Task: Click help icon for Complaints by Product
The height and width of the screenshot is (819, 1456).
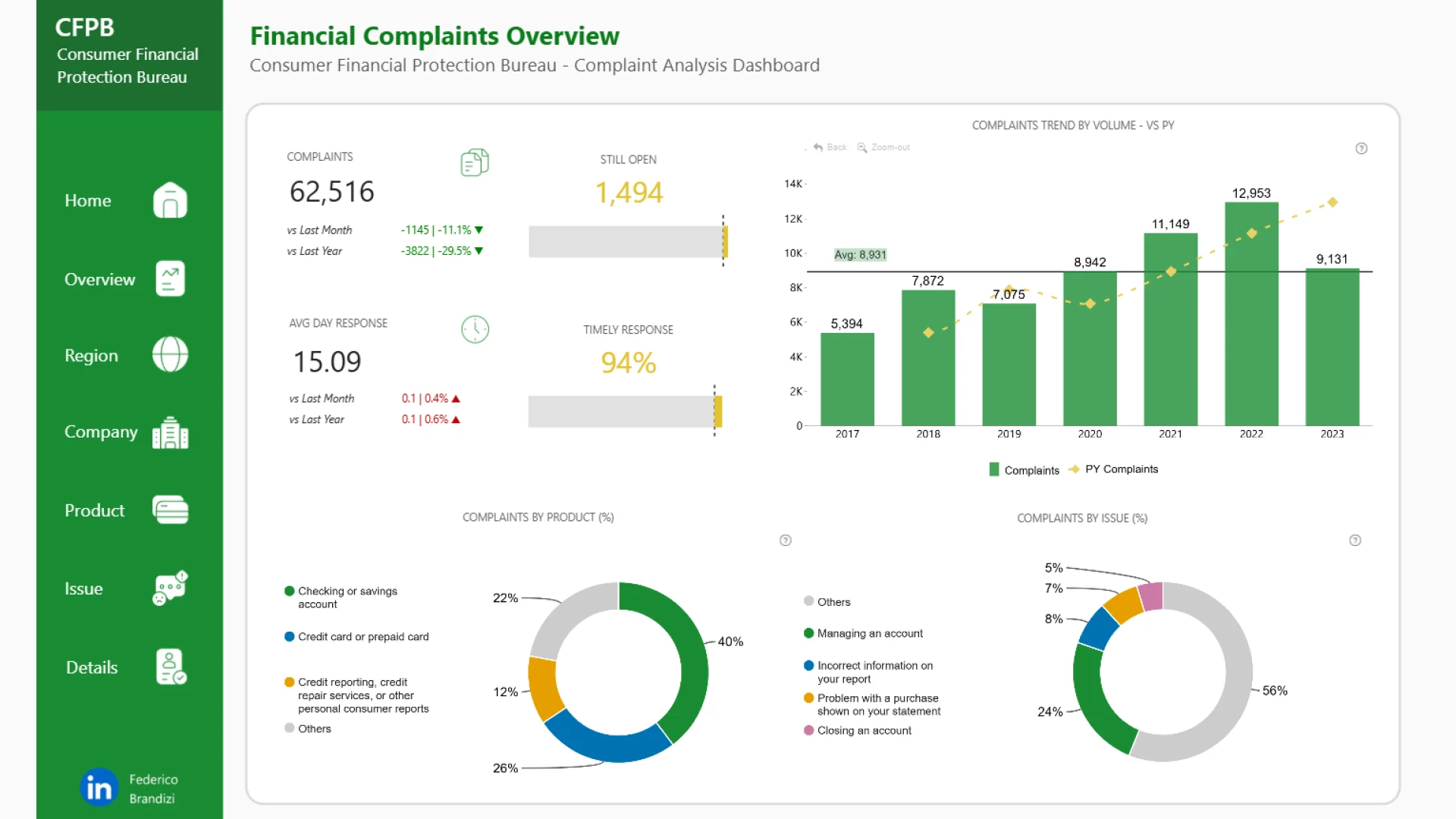Action: point(786,541)
